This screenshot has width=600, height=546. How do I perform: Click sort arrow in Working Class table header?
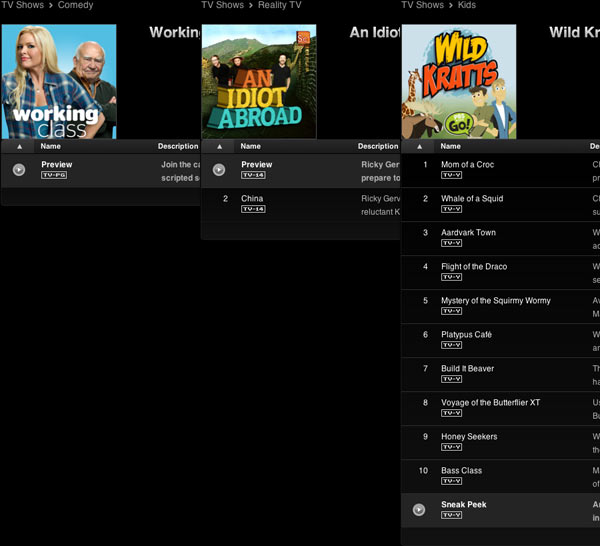[19, 146]
